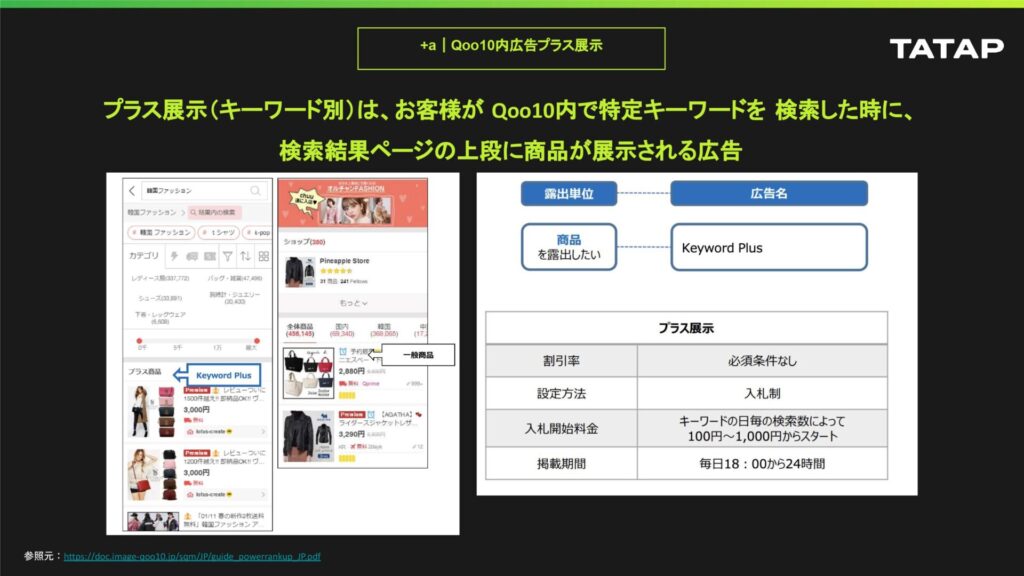
Task: Open the オルチャンFASHION banner
Action: [353, 203]
